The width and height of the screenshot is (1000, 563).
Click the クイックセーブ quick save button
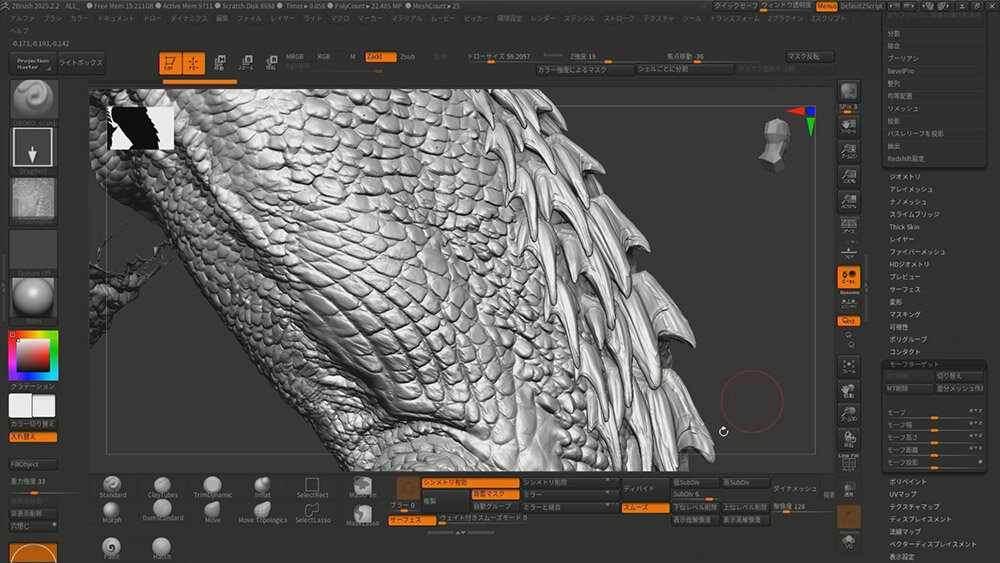(735, 6)
